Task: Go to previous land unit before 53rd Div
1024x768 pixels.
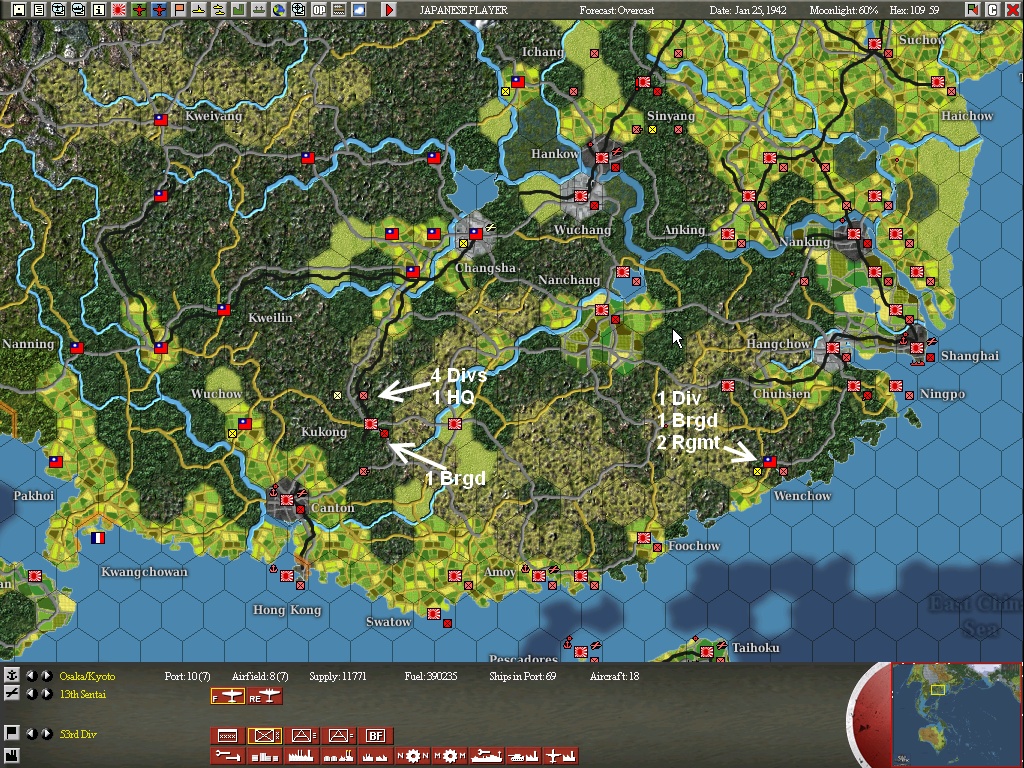Action: click(x=31, y=733)
